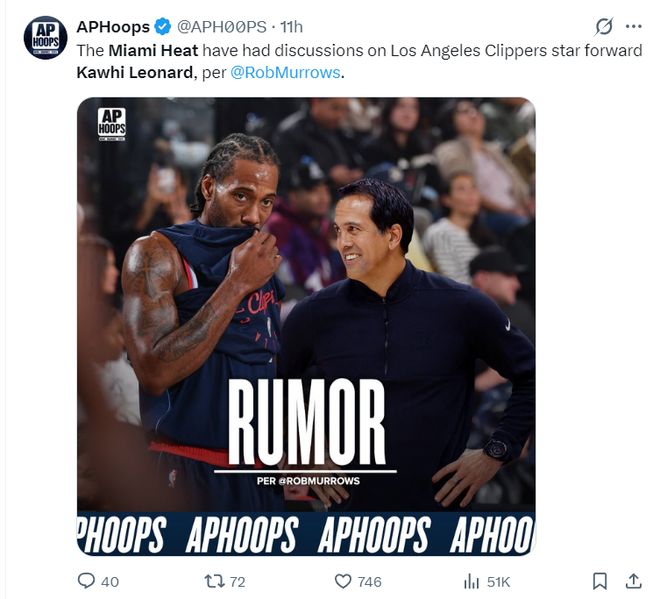Open the three-dot more options menu

tap(633, 27)
